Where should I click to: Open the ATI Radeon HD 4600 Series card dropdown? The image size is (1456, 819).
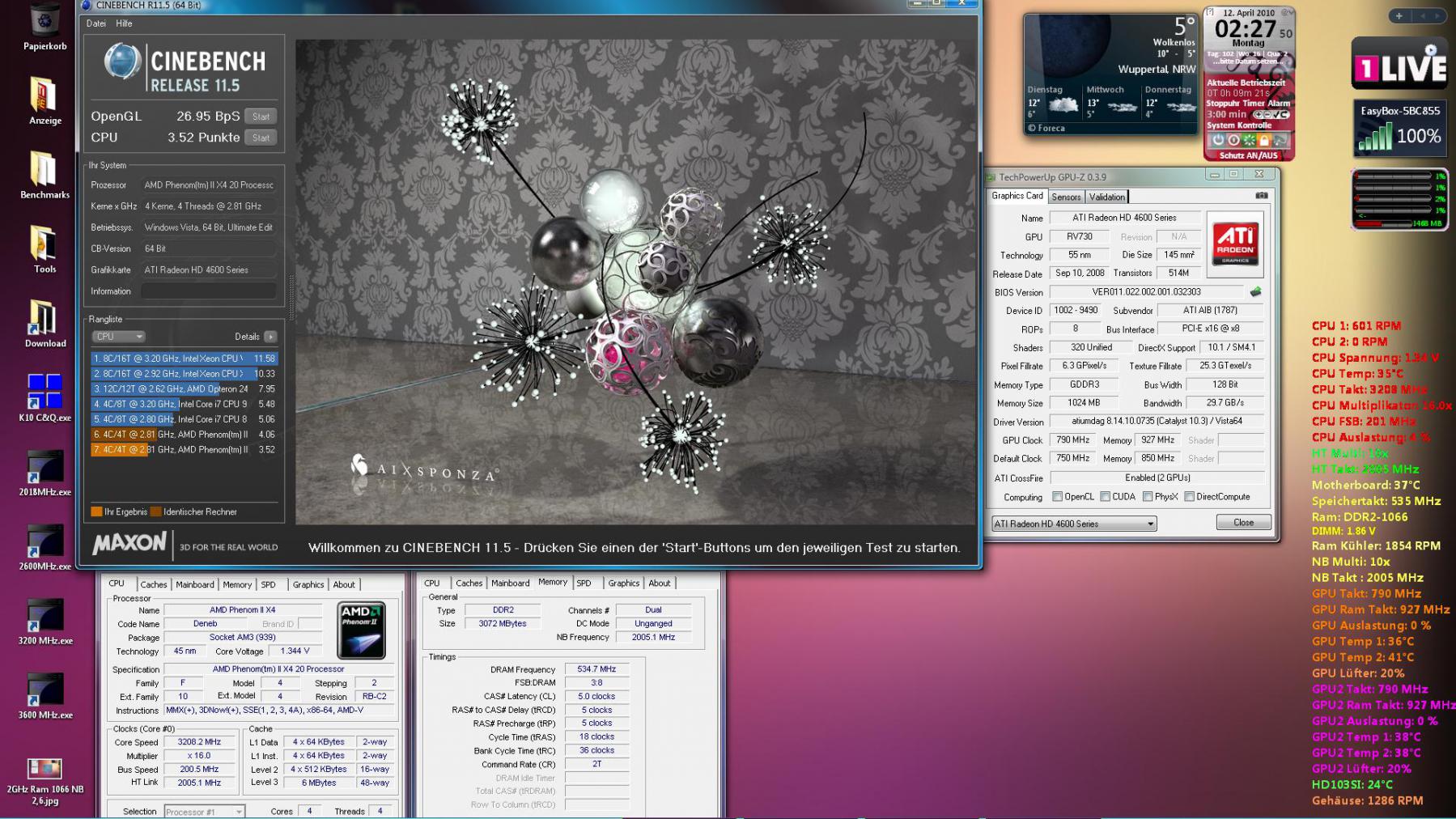pyautogui.click(x=1074, y=524)
